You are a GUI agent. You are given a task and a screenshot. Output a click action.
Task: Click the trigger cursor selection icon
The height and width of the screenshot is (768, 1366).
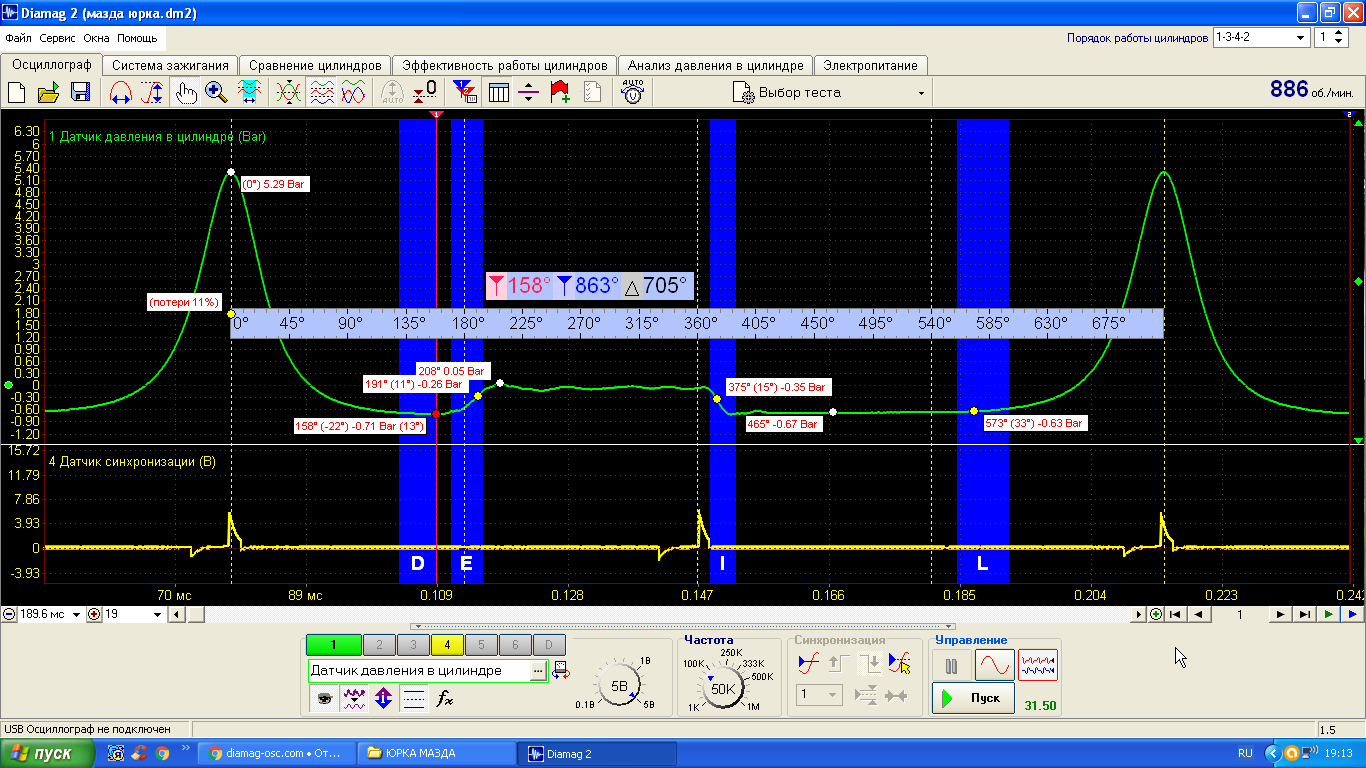[899, 663]
